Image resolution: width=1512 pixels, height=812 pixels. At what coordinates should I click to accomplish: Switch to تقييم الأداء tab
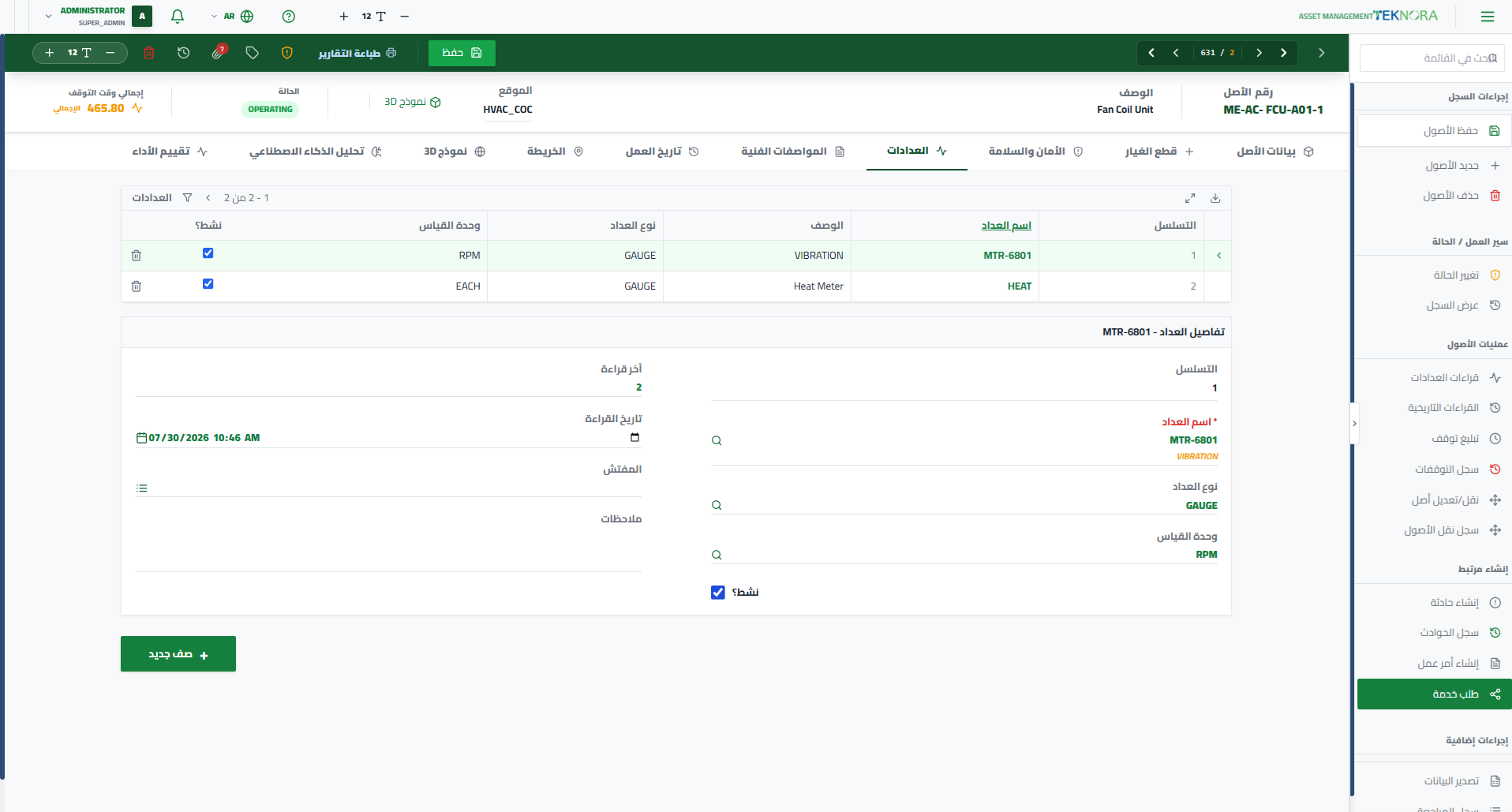pyautogui.click(x=170, y=152)
